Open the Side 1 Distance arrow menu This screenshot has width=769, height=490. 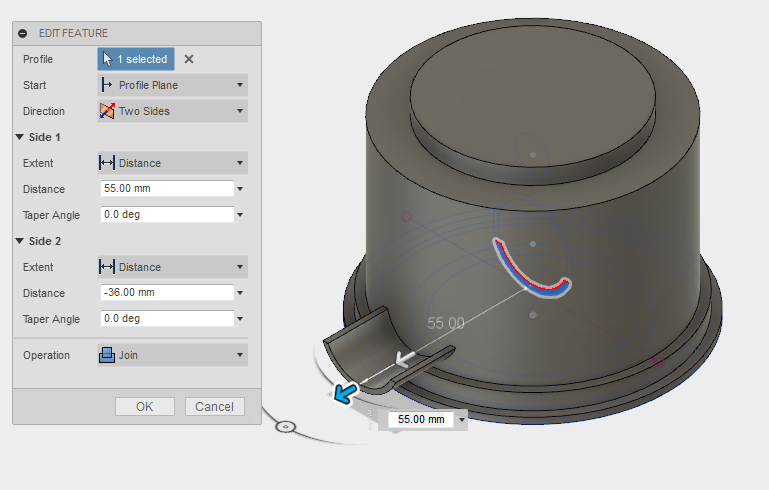240,189
